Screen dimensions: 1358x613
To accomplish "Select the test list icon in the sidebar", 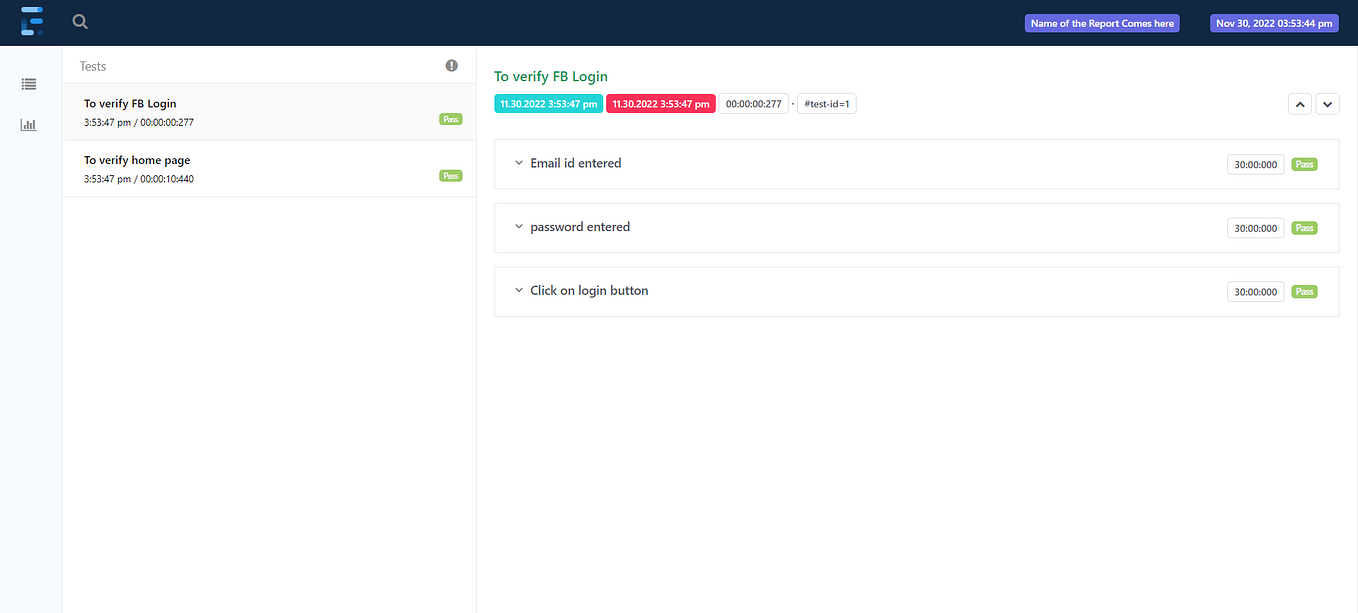I will pos(28,83).
